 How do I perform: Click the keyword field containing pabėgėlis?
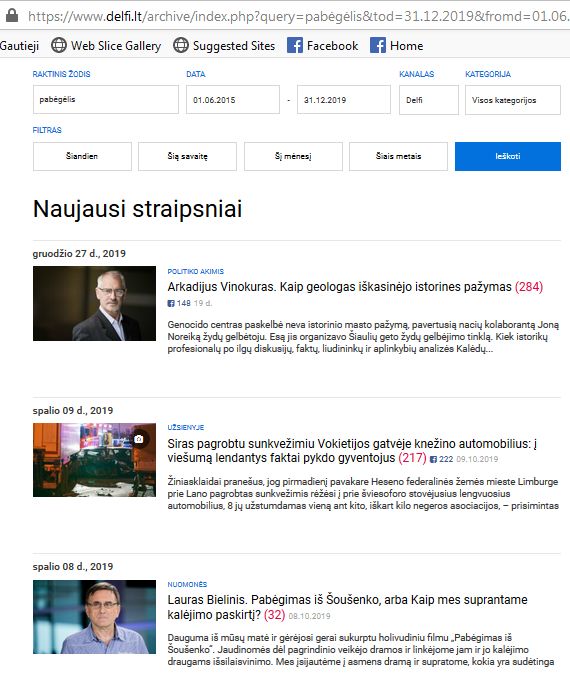click(x=106, y=99)
